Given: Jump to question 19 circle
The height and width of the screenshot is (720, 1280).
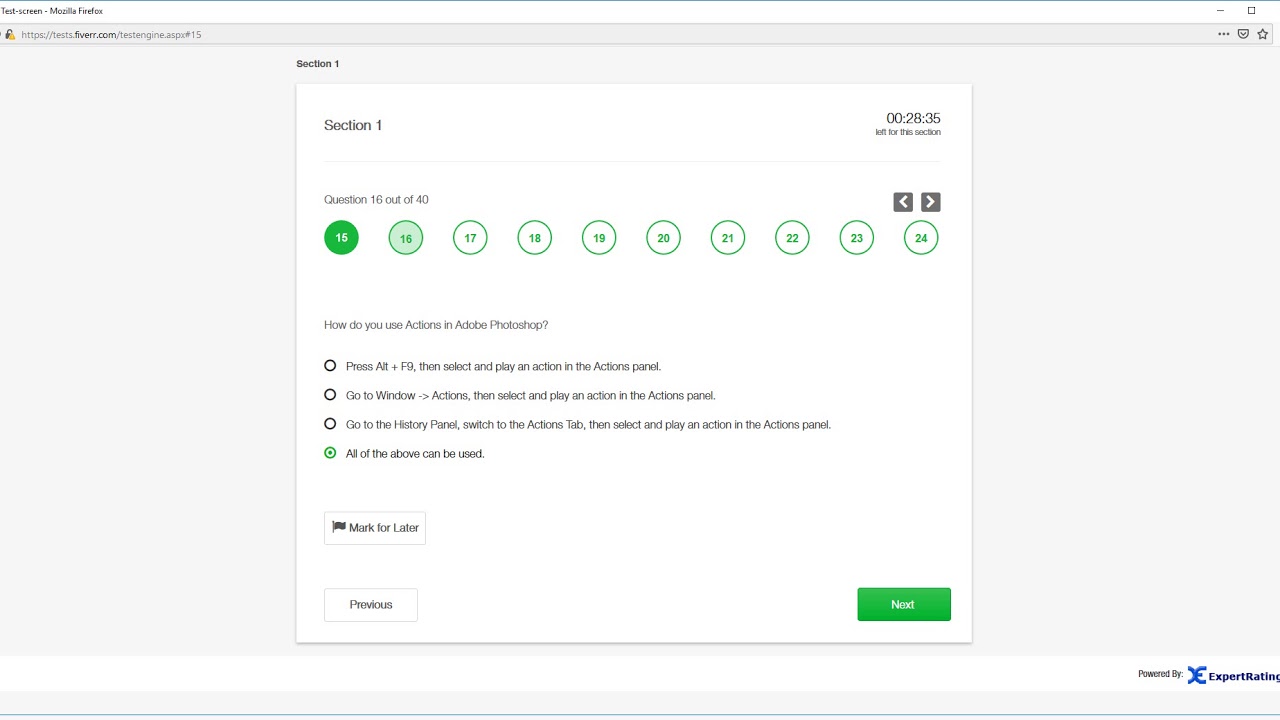Looking at the screenshot, I should pos(599,238).
